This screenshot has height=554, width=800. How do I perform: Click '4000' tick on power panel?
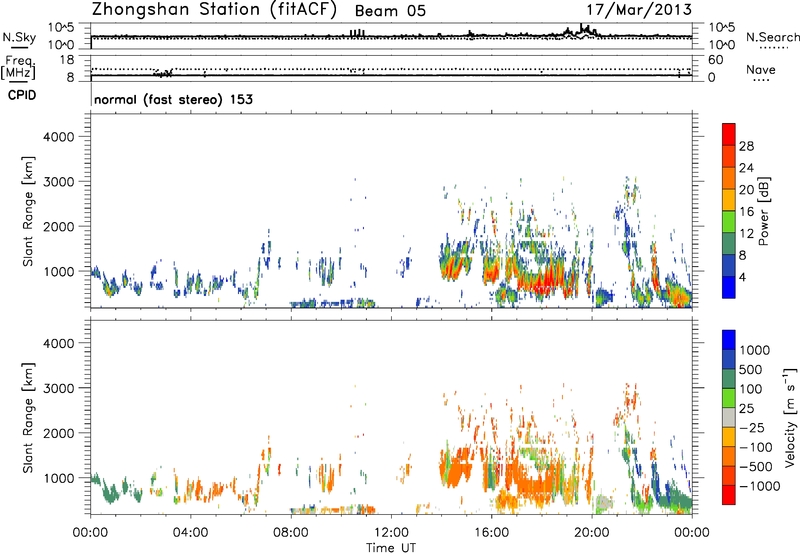coord(58,137)
